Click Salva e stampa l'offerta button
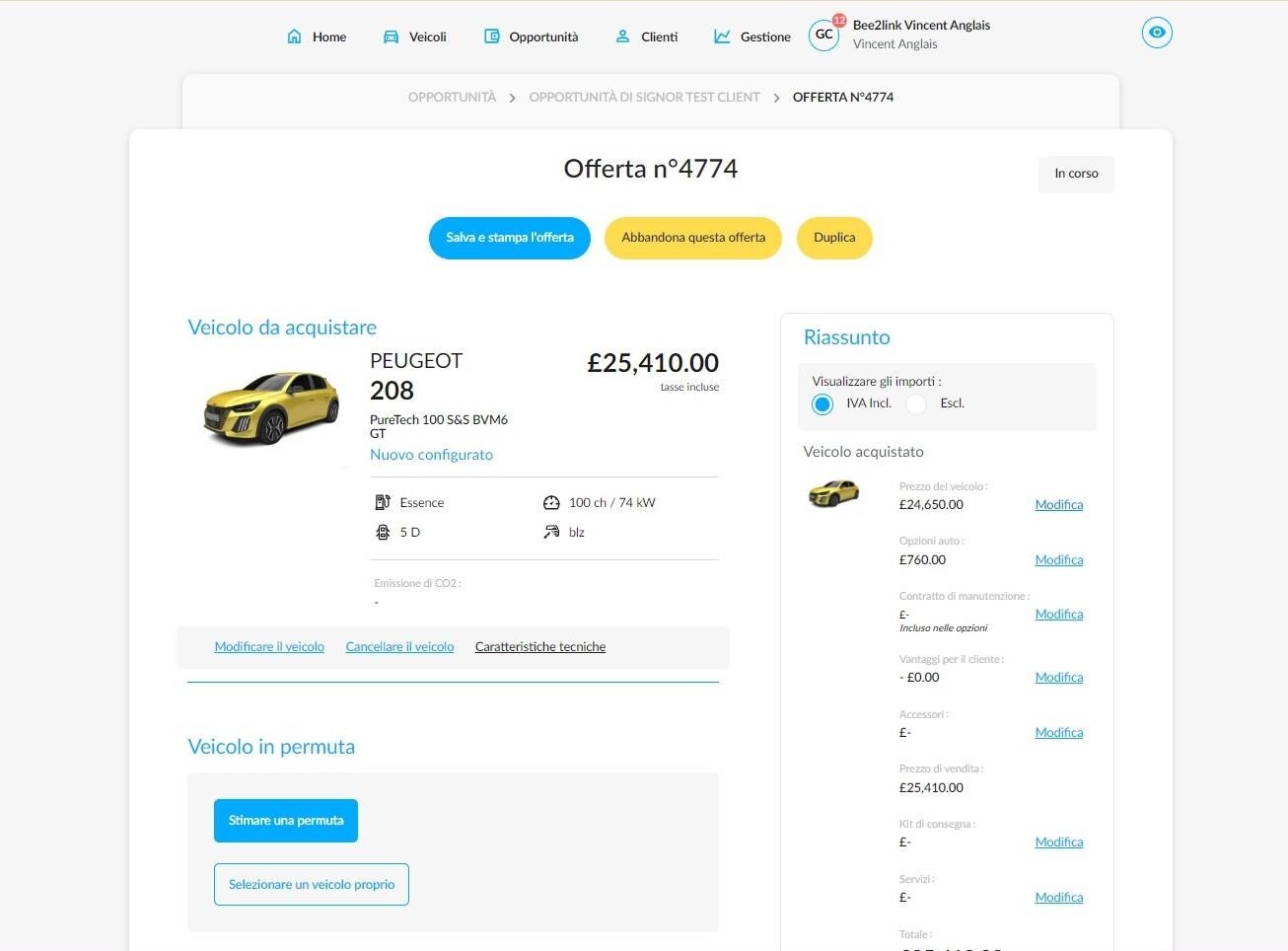Viewport: 1288px width, 951px height. (510, 238)
